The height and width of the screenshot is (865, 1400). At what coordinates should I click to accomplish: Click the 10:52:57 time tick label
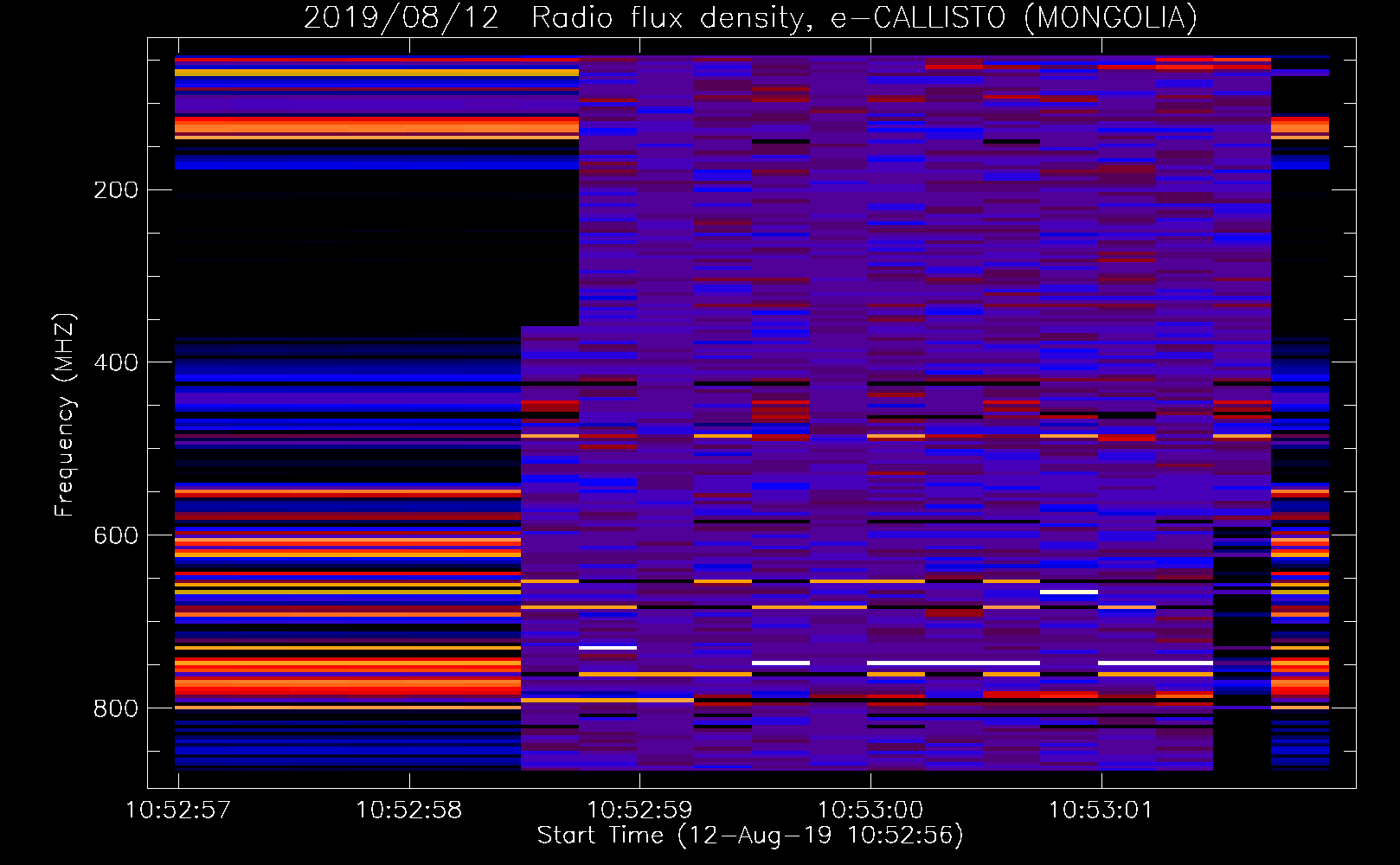(x=178, y=811)
